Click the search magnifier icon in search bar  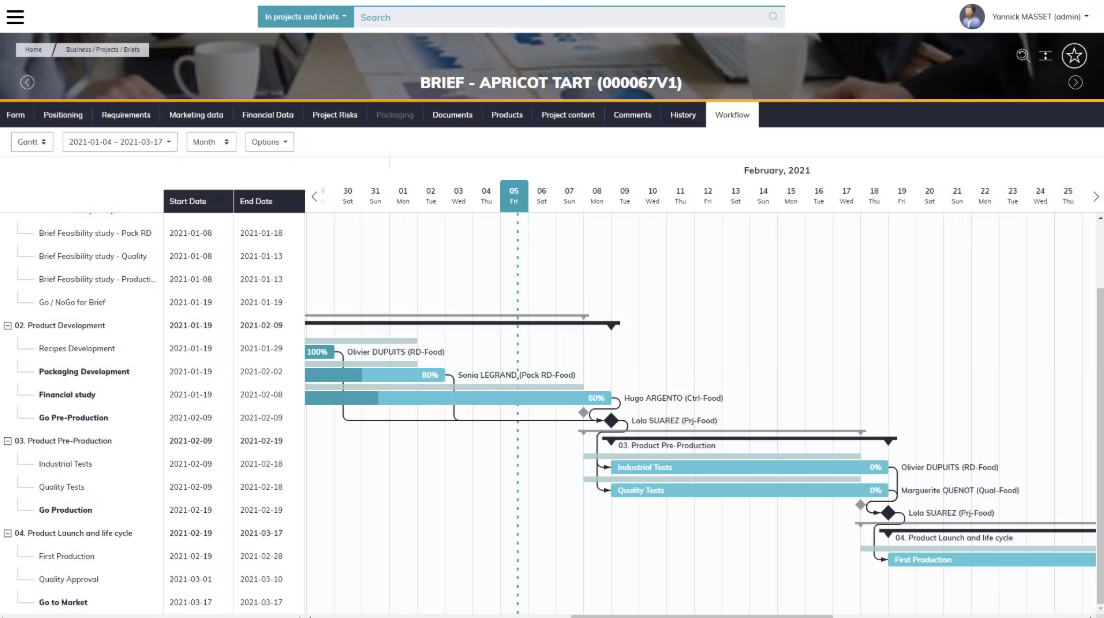pyautogui.click(x=773, y=17)
